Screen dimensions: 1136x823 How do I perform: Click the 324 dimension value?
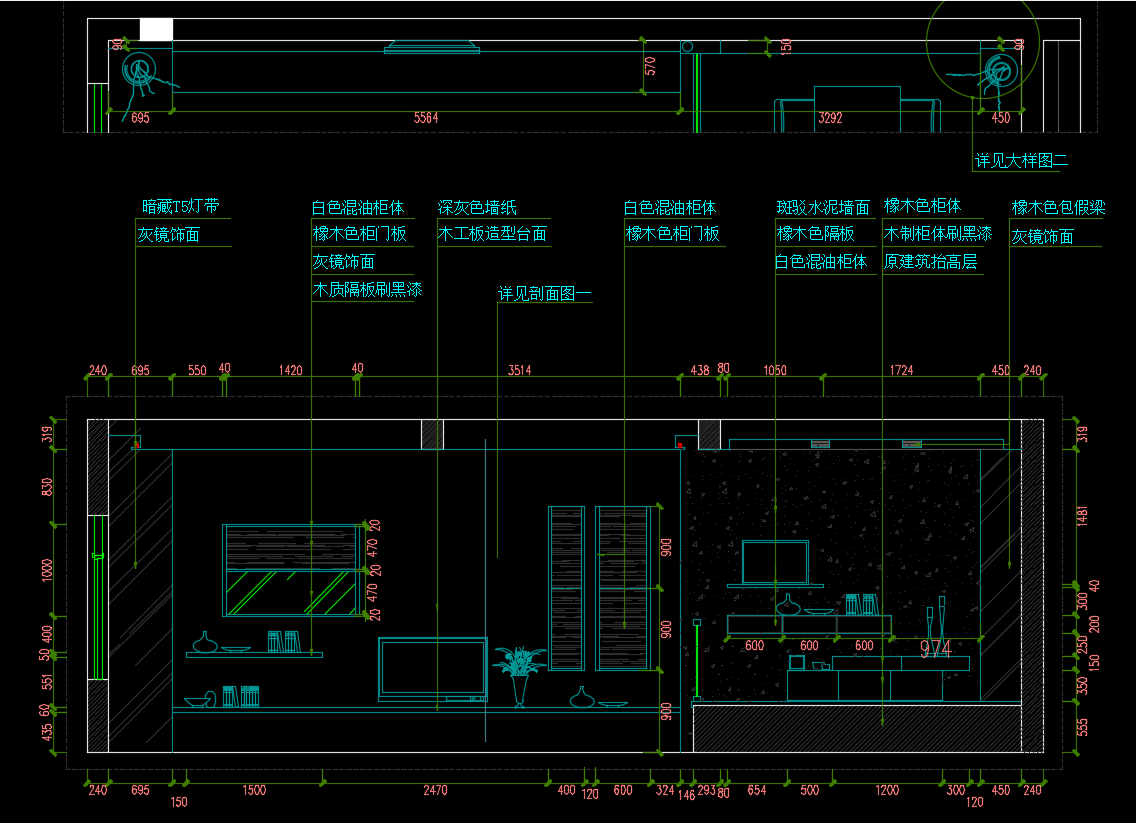pyautogui.click(x=665, y=790)
